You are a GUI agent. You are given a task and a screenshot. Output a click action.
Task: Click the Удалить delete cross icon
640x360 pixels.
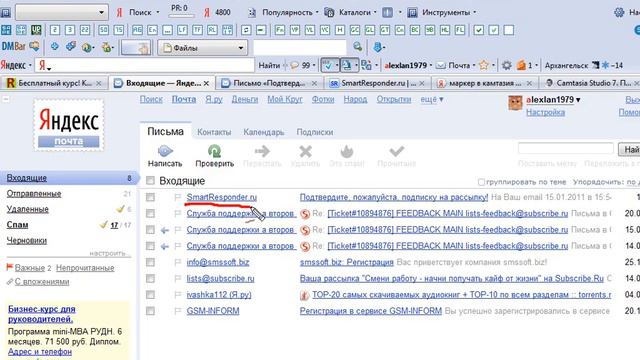point(305,151)
